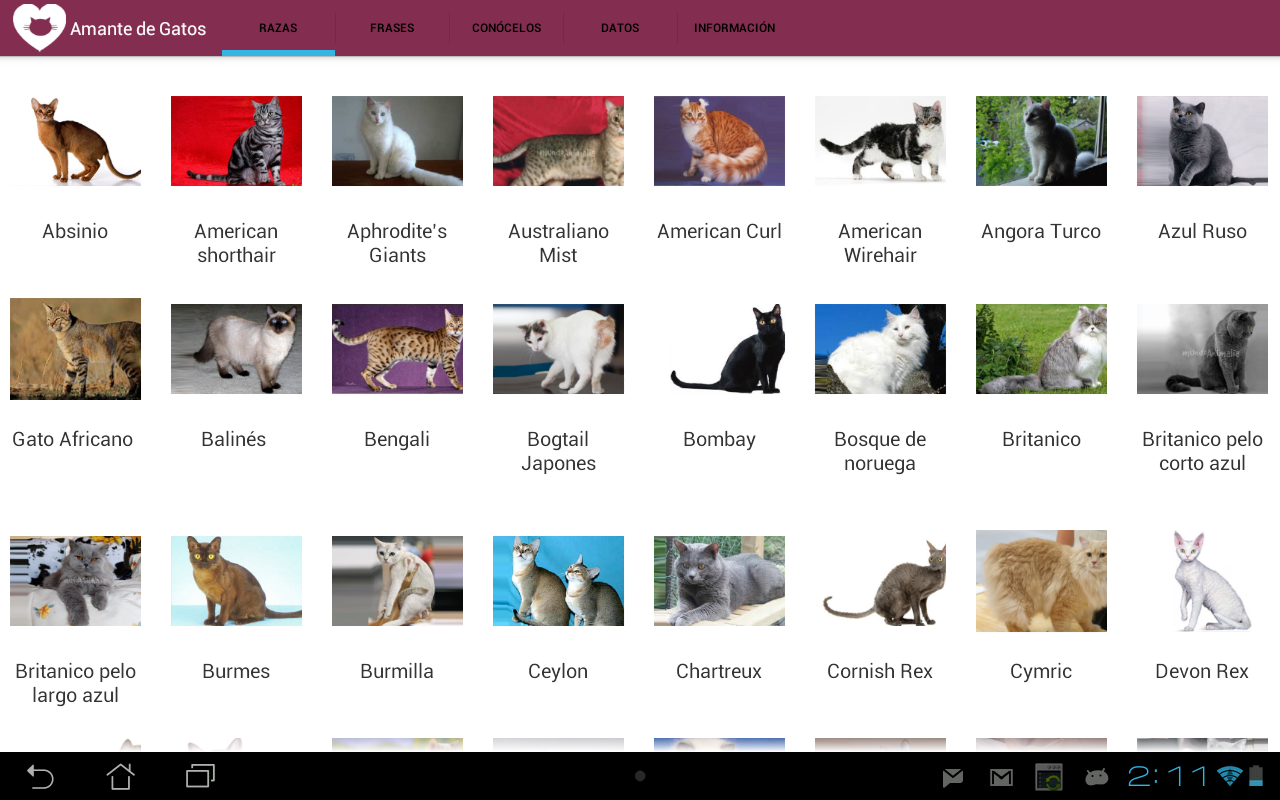Tap the system clock showing 2:11
1280x800 pixels.
tap(1168, 776)
